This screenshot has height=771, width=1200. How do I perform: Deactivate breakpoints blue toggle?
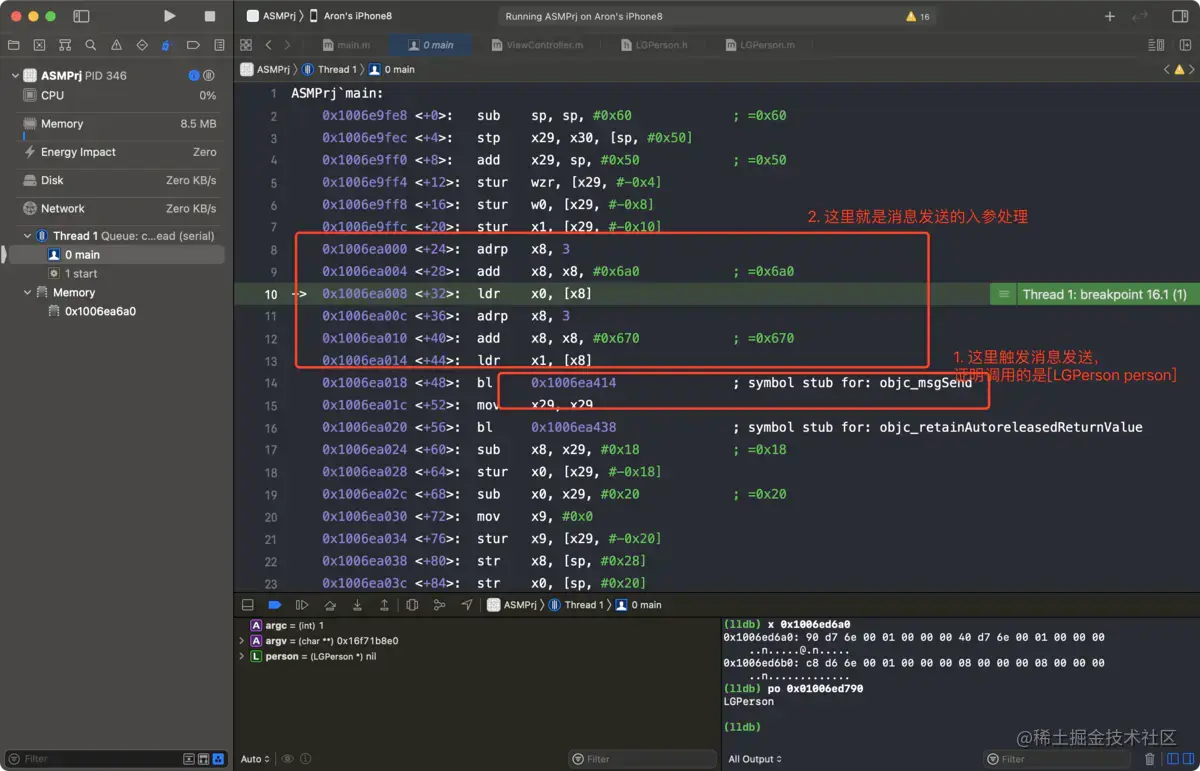(x=275, y=605)
